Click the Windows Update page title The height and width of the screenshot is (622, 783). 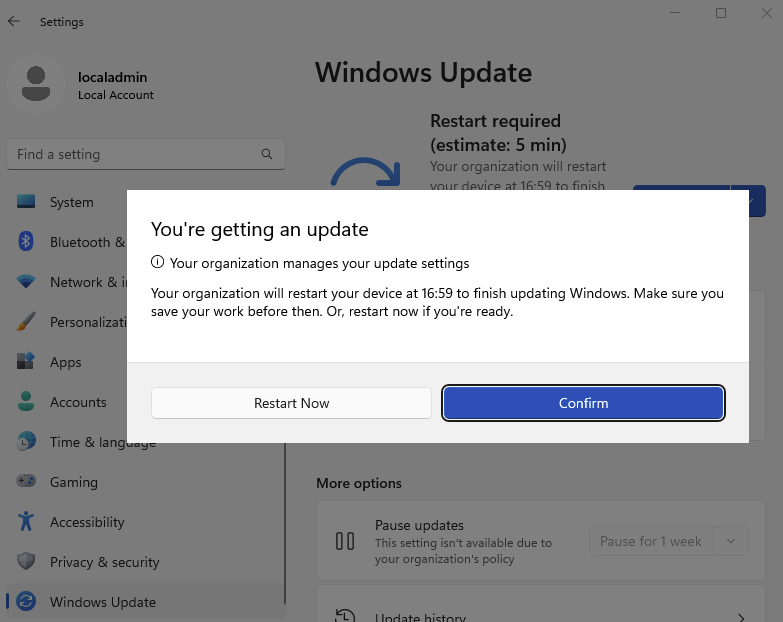[x=423, y=73]
